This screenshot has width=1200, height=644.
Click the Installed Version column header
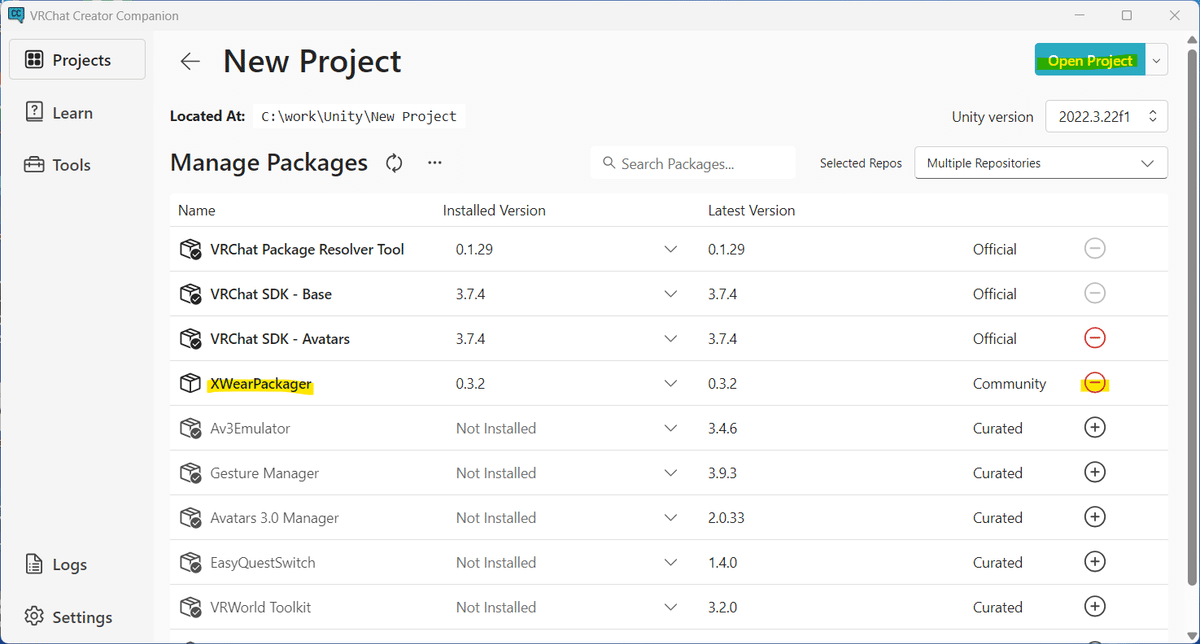[494, 211]
